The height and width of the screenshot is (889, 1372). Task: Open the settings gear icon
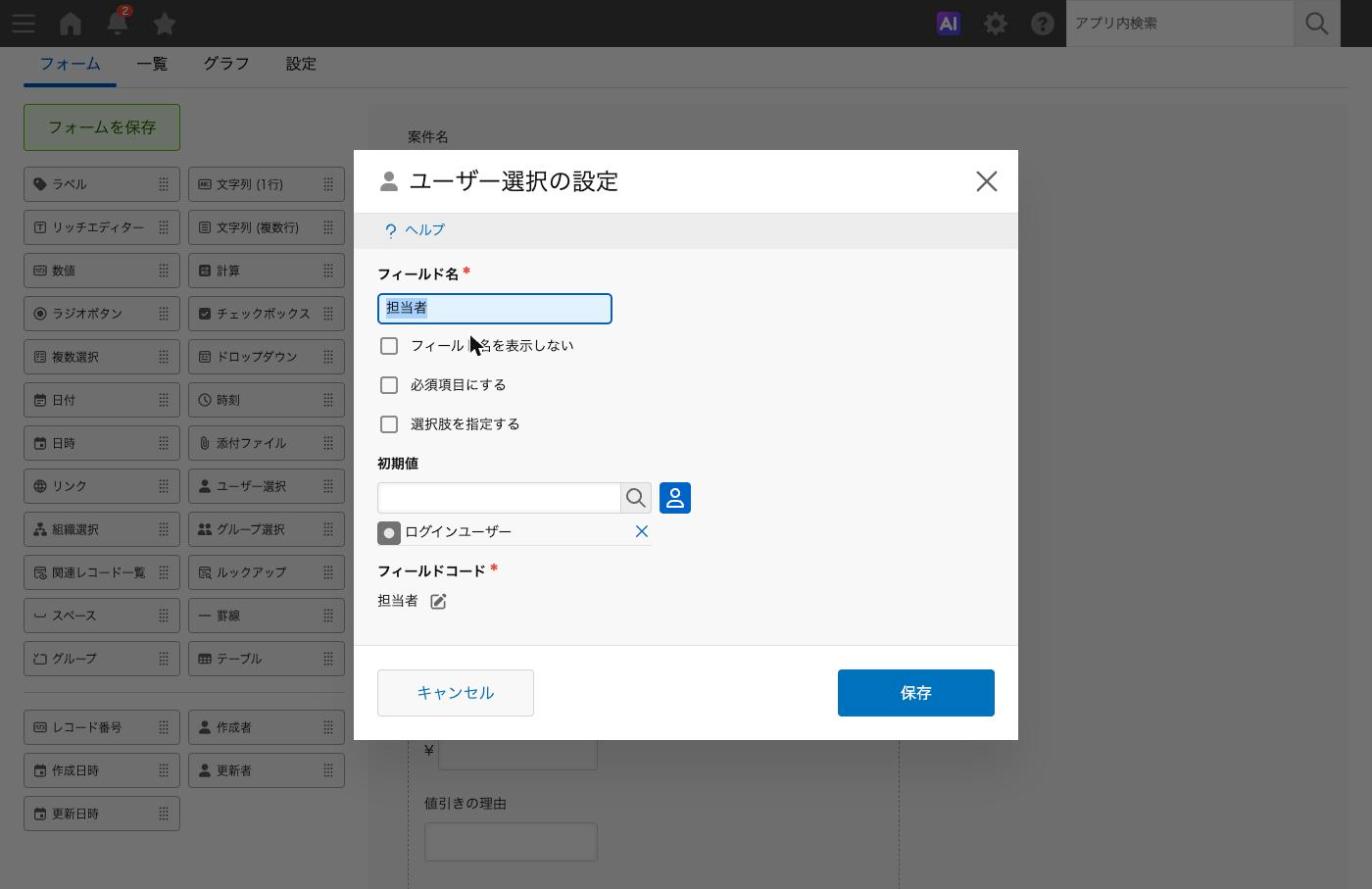pos(995,23)
